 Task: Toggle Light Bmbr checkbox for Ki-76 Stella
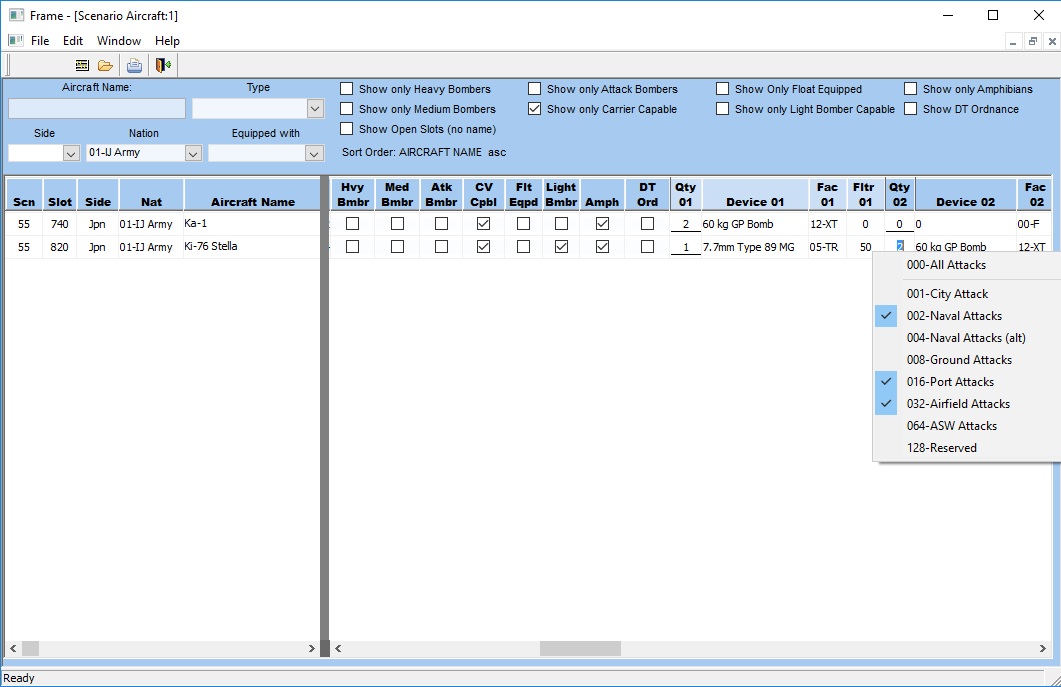pos(561,246)
